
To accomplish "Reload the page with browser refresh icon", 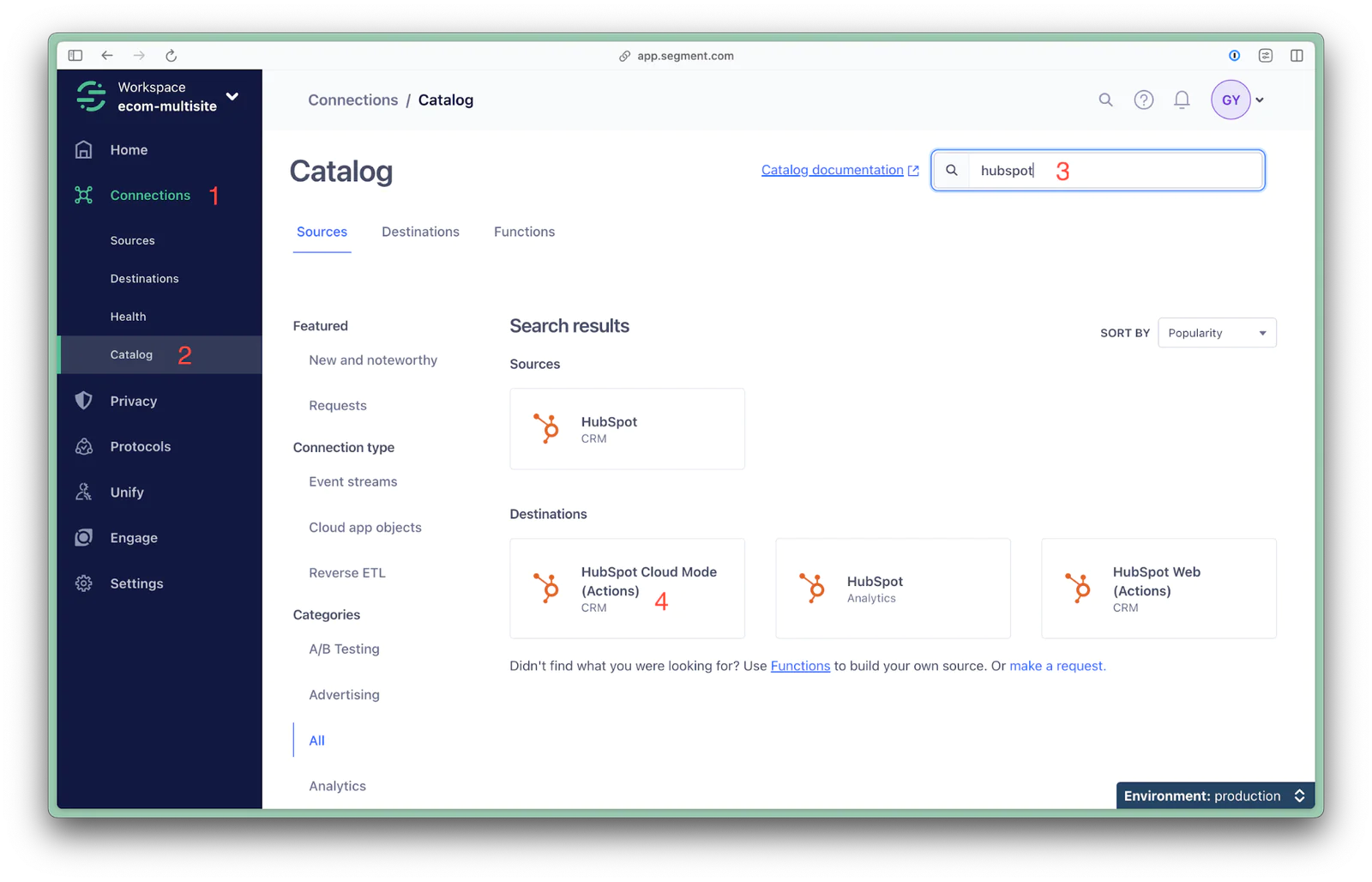I will point(171,56).
